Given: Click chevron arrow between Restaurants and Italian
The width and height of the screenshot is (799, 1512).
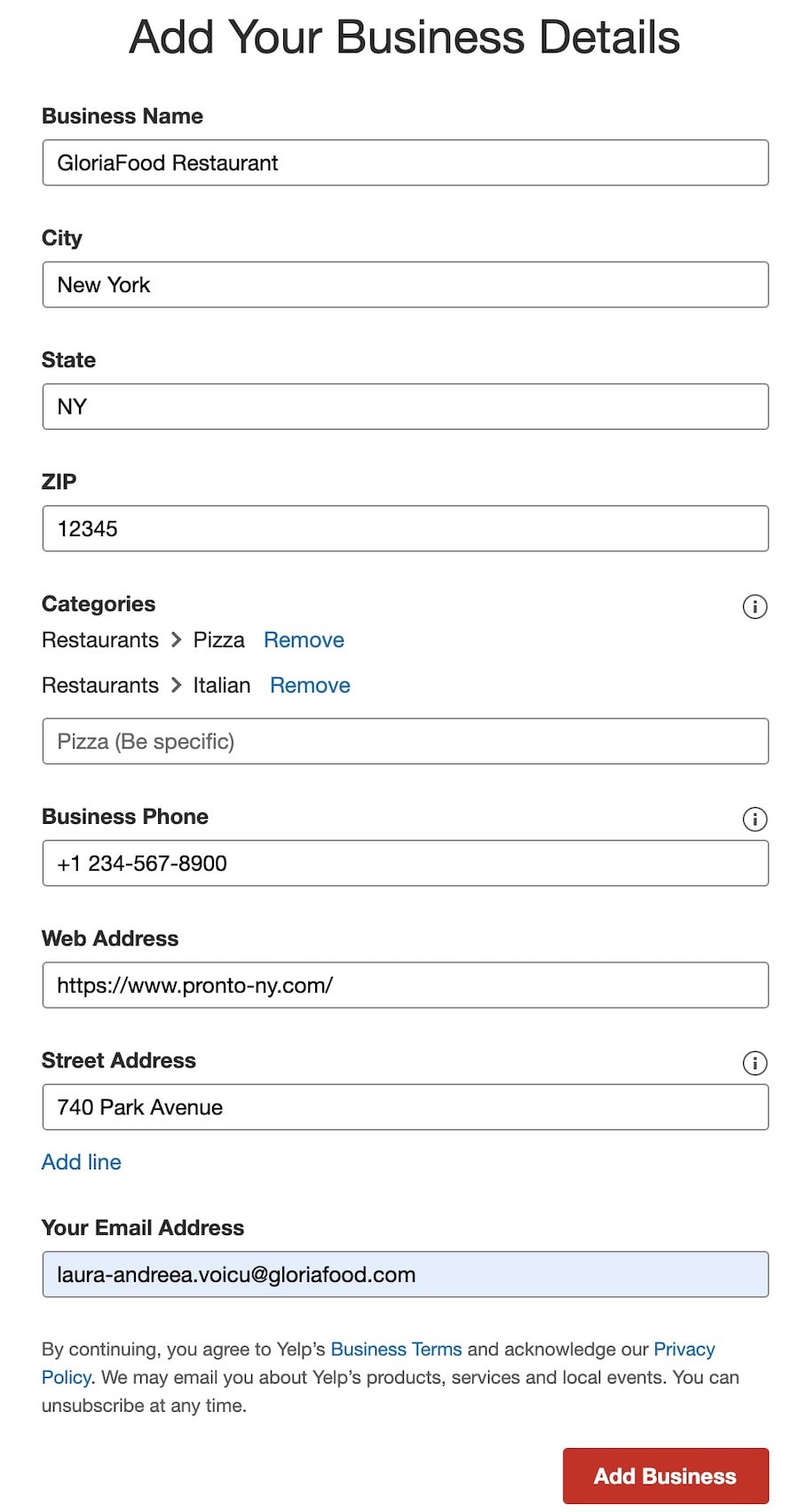Looking at the screenshot, I should 176,685.
